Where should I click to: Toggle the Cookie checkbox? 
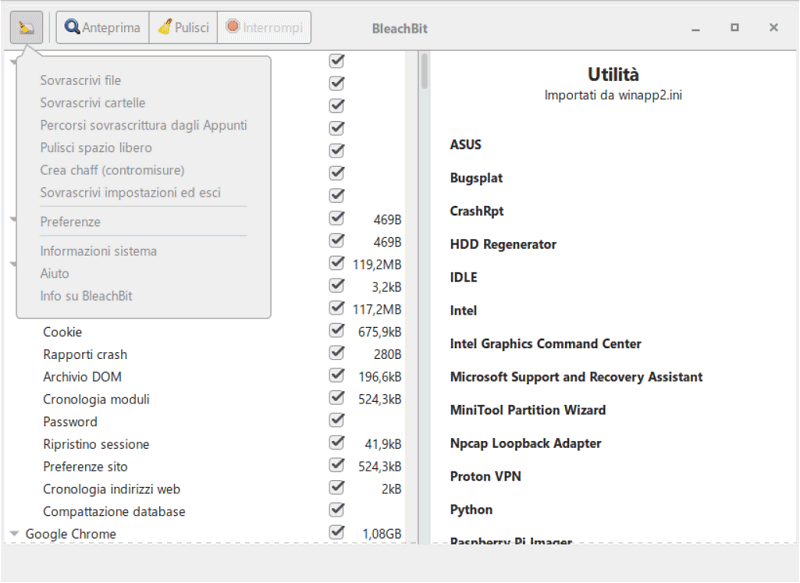(337, 331)
